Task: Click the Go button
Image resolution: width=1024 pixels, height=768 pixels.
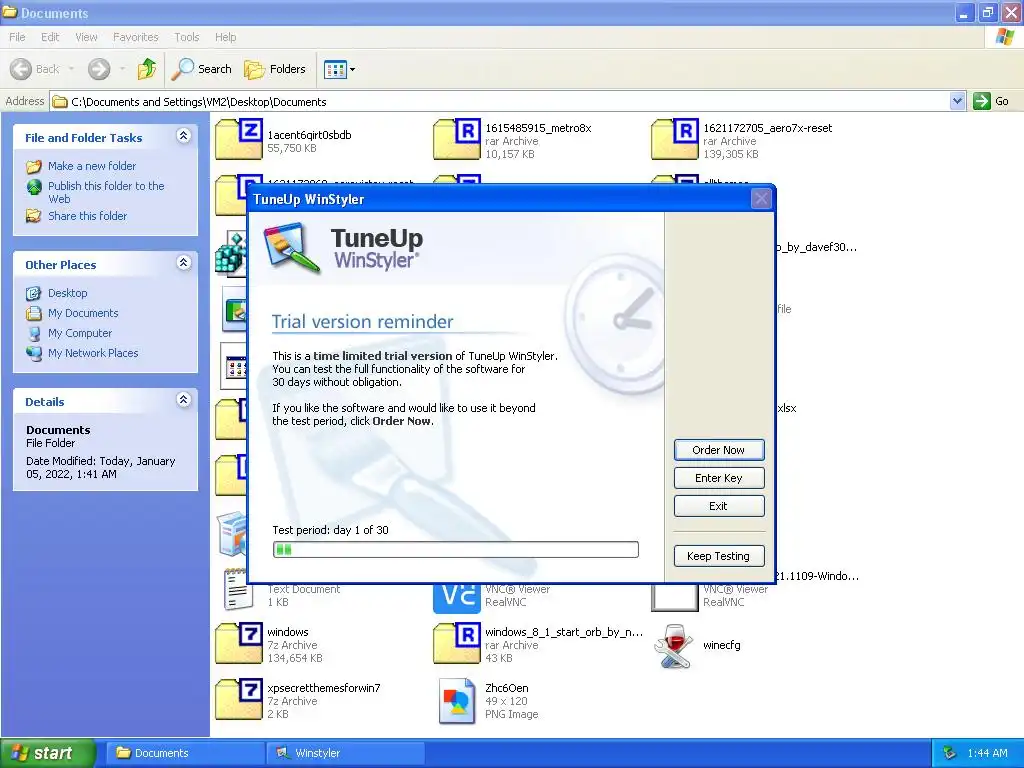Action: tap(991, 101)
